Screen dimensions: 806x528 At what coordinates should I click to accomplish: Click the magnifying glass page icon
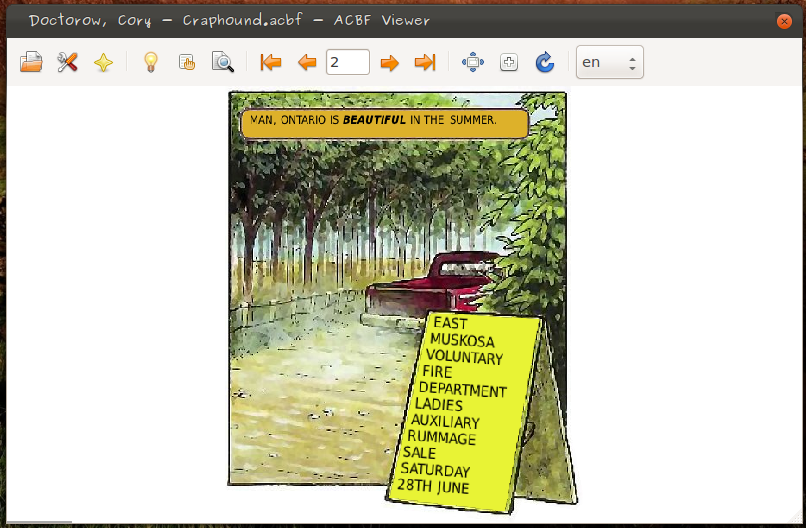tap(223, 62)
